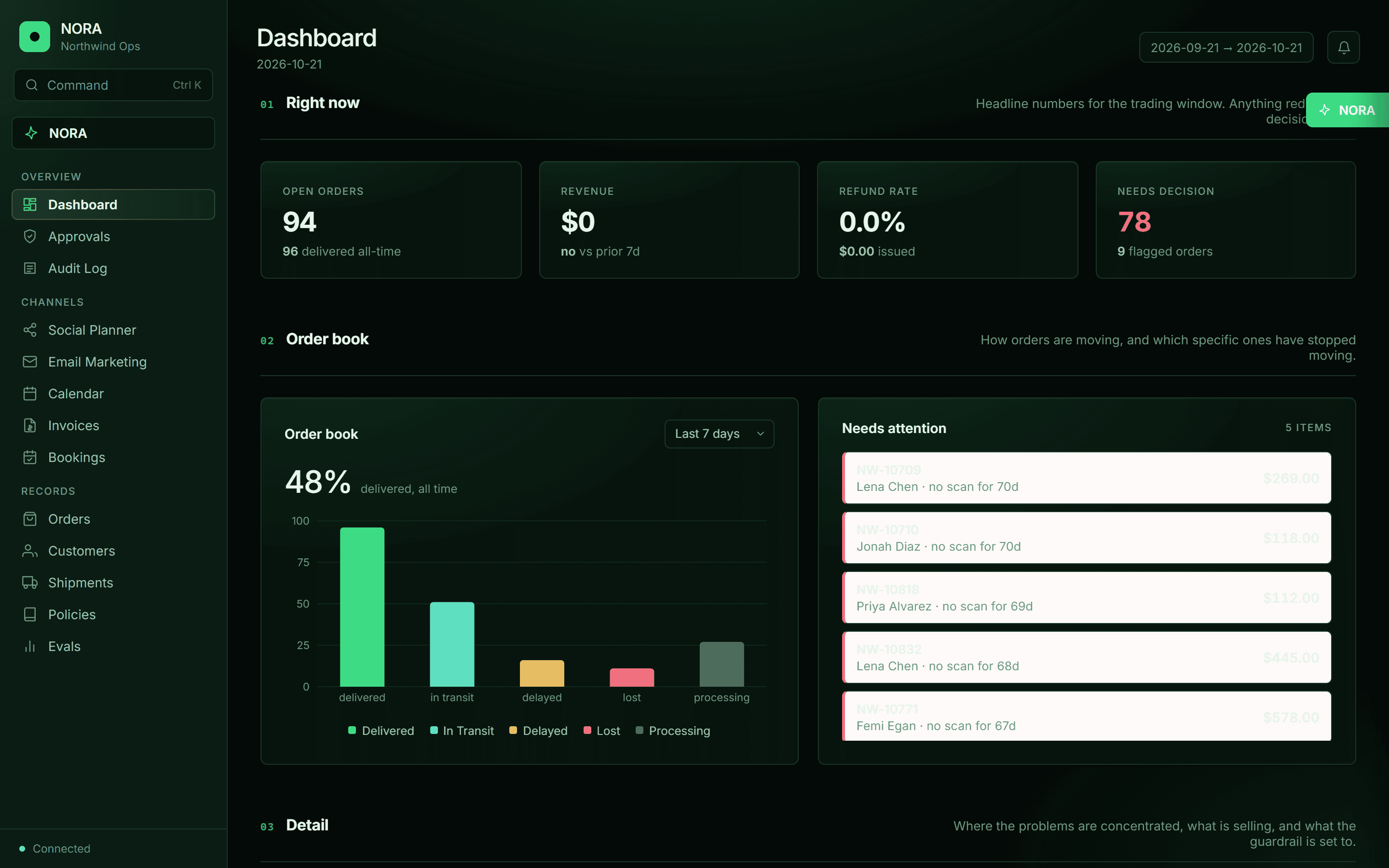Open the Last 7 days dropdown
The width and height of the screenshot is (1389, 868).
coord(719,434)
